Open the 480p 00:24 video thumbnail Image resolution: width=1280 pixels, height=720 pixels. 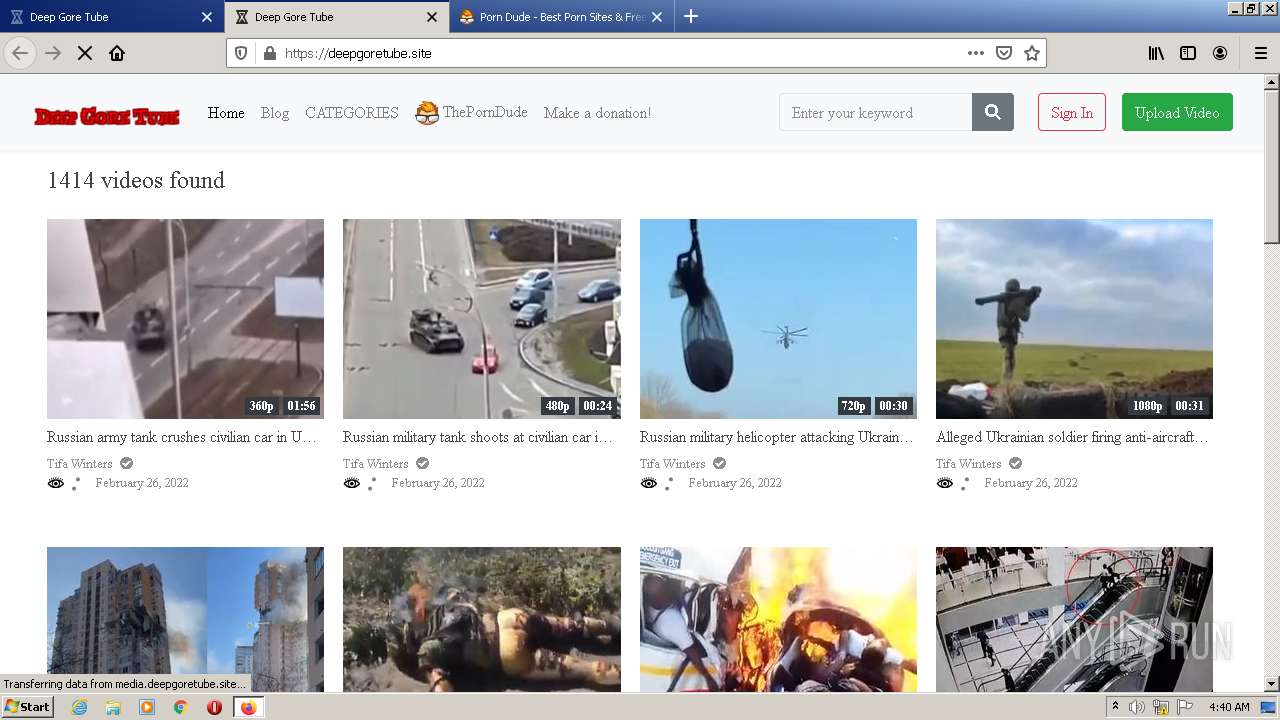pyautogui.click(x=482, y=319)
